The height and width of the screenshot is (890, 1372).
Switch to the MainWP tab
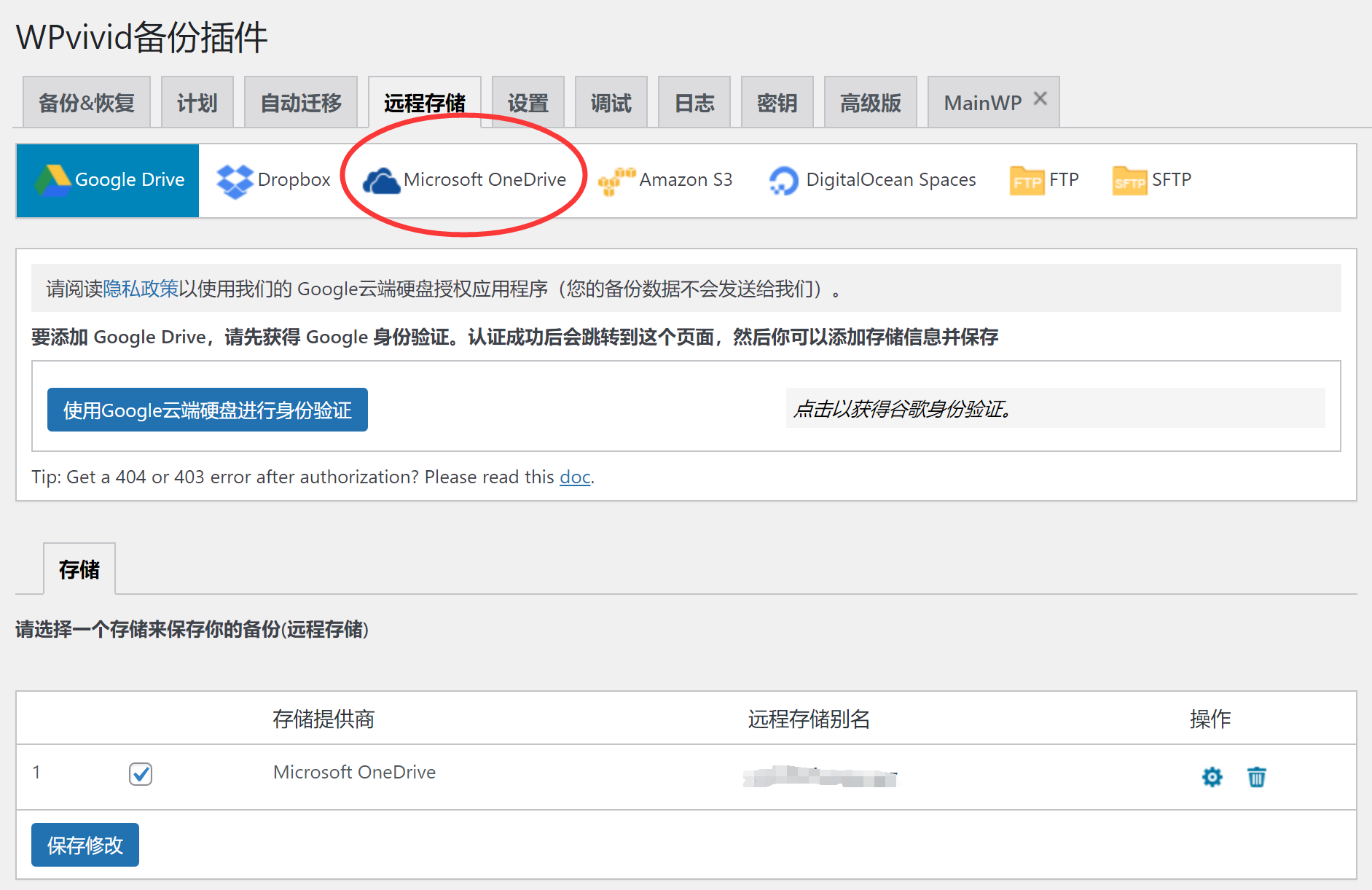tap(983, 102)
